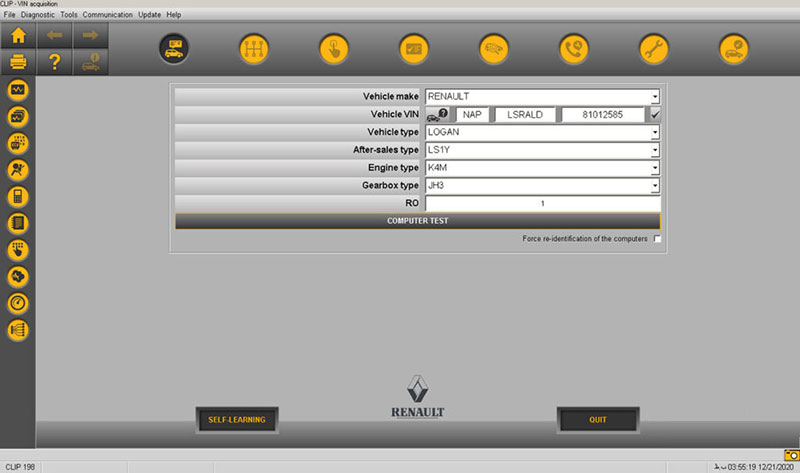Open the car with check mark icon
This screenshot has height=473, width=800.
click(734, 49)
